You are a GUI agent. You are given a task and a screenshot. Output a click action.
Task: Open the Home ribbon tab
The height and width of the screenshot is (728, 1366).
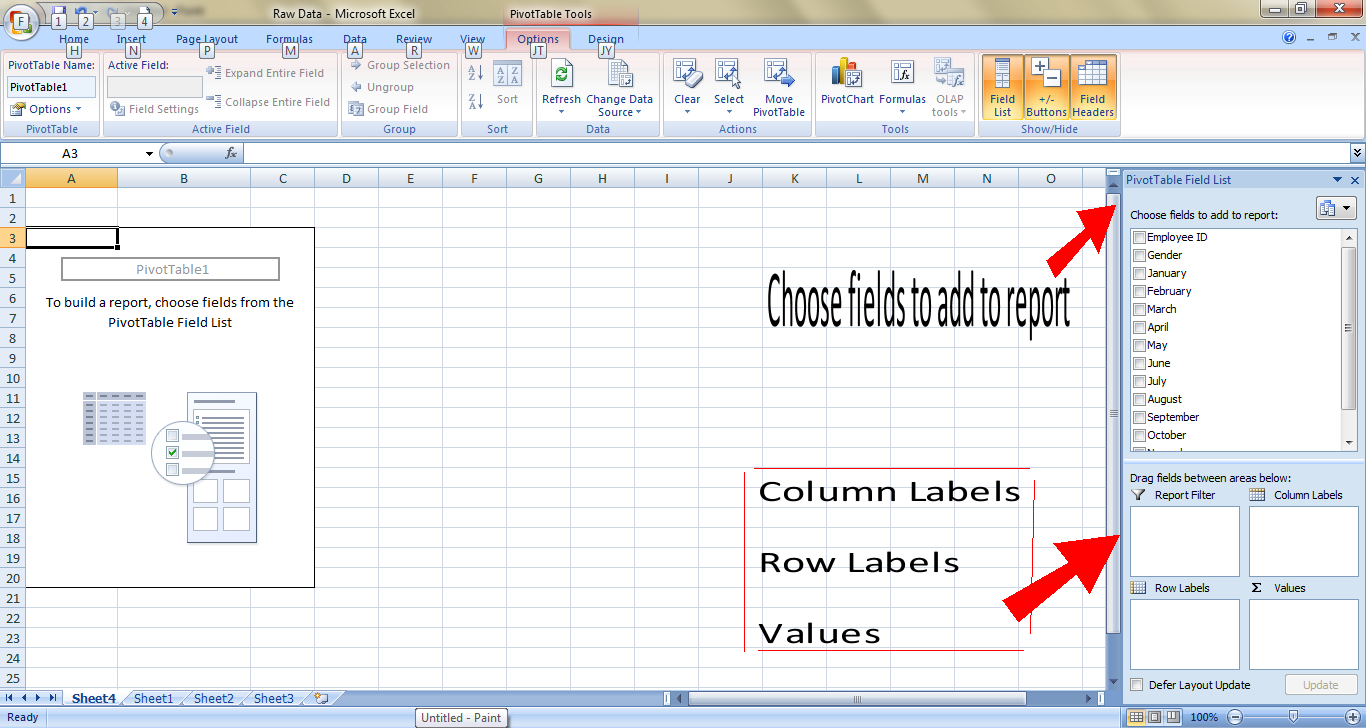(x=74, y=39)
